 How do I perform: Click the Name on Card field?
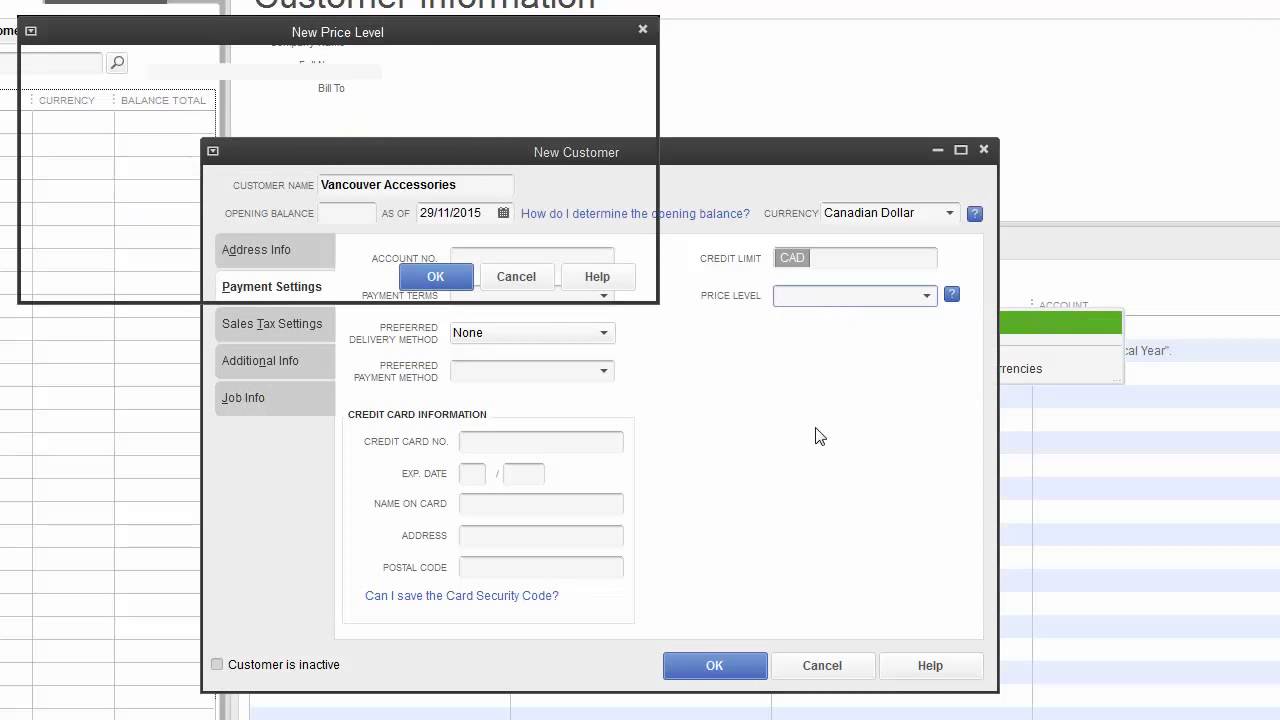pyautogui.click(x=541, y=504)
